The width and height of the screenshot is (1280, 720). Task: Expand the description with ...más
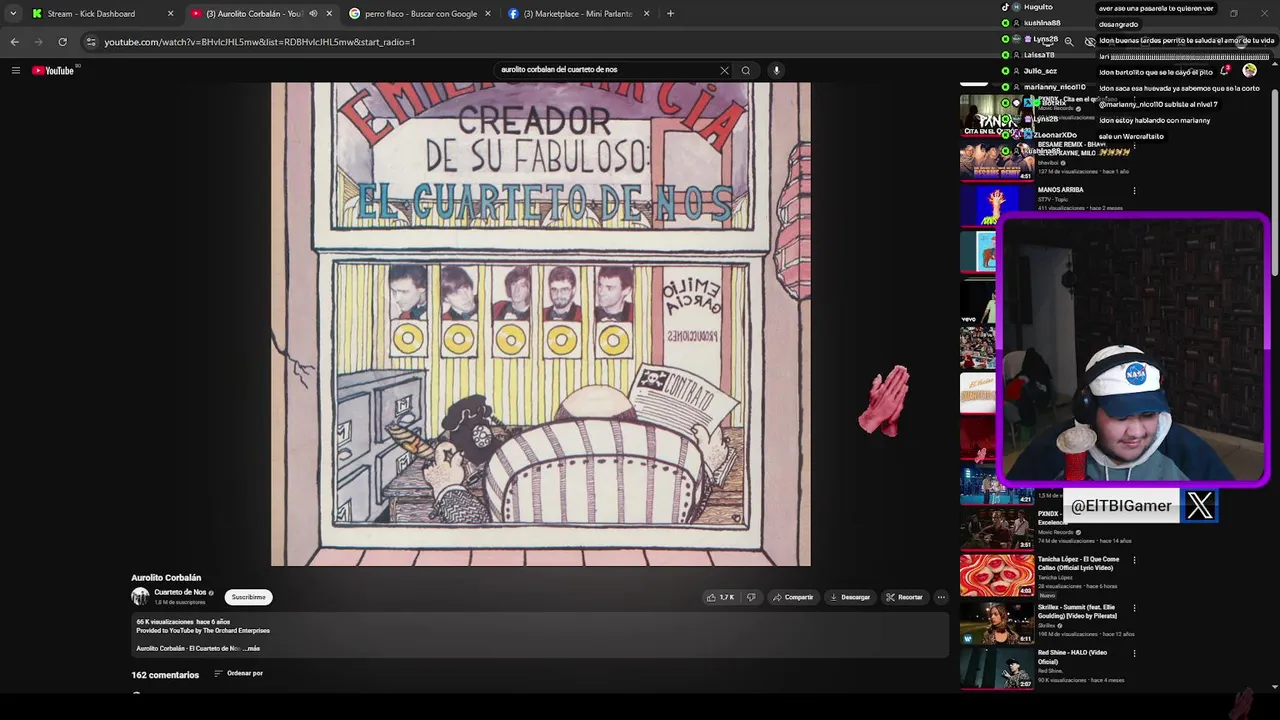coord(252,648)
